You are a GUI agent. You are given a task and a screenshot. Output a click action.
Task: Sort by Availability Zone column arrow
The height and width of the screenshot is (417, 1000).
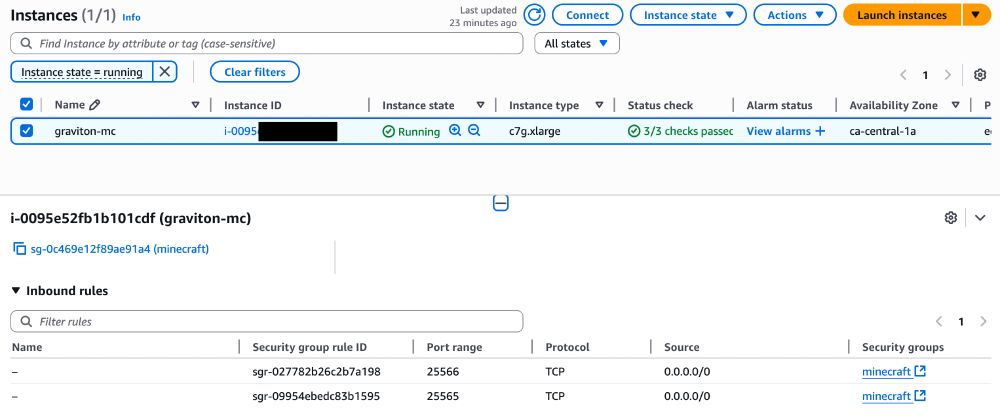[x=955, y=105]
